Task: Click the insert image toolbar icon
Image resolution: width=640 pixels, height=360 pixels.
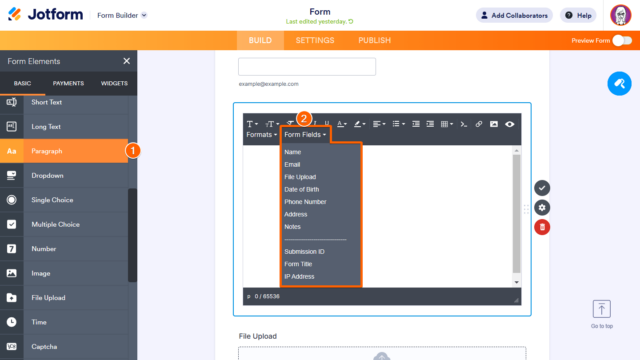Action: point(494,124)
